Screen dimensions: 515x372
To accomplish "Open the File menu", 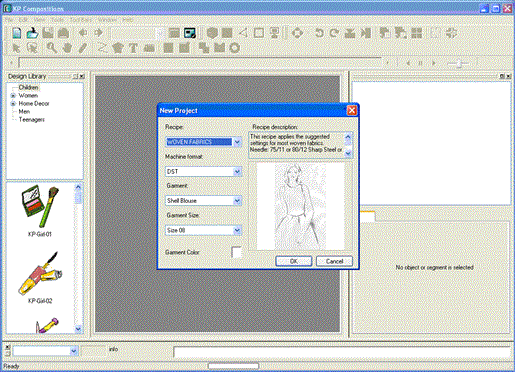I will pos(9,20).
